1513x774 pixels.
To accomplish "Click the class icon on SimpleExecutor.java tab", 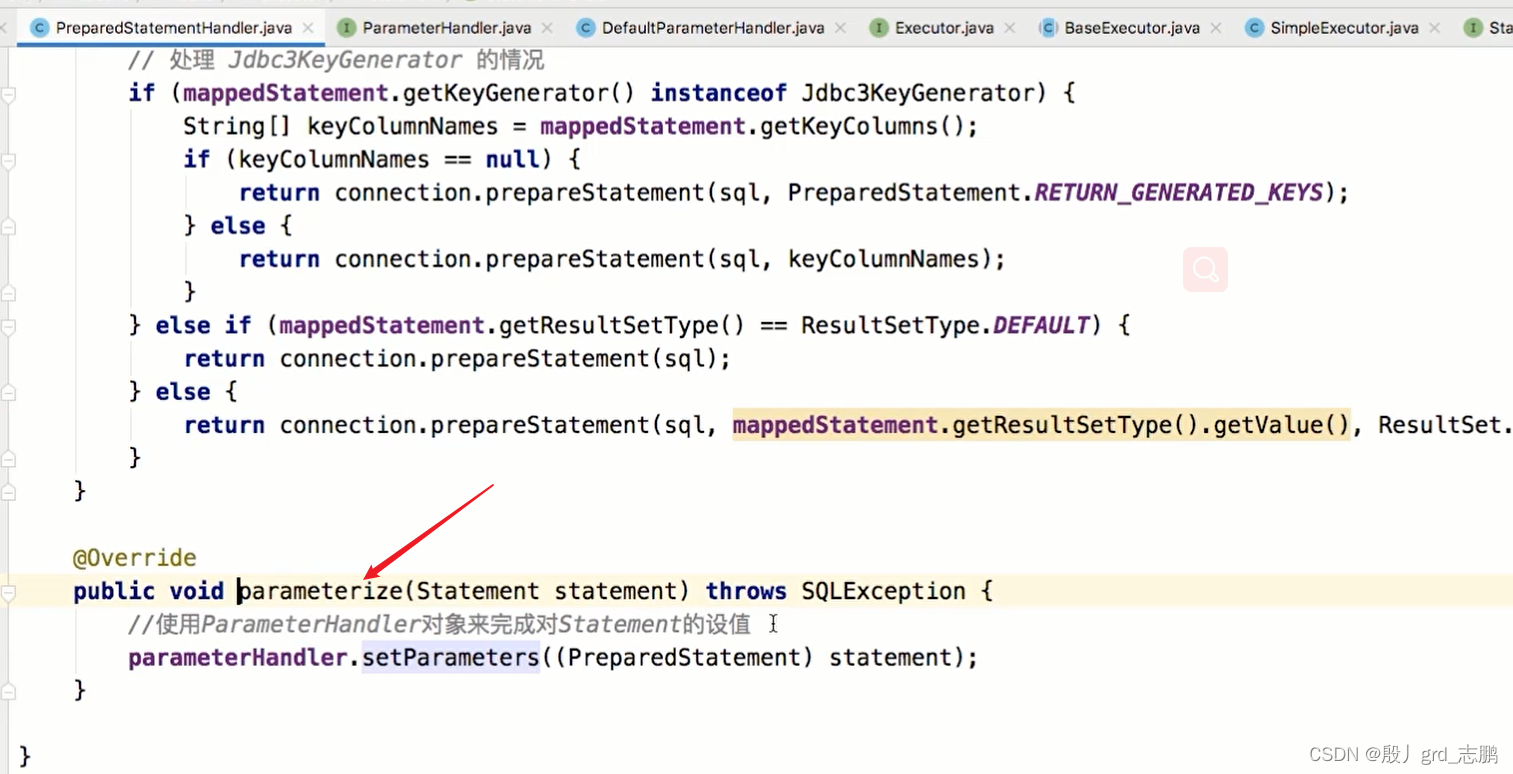I will (x=1254, y=28).
